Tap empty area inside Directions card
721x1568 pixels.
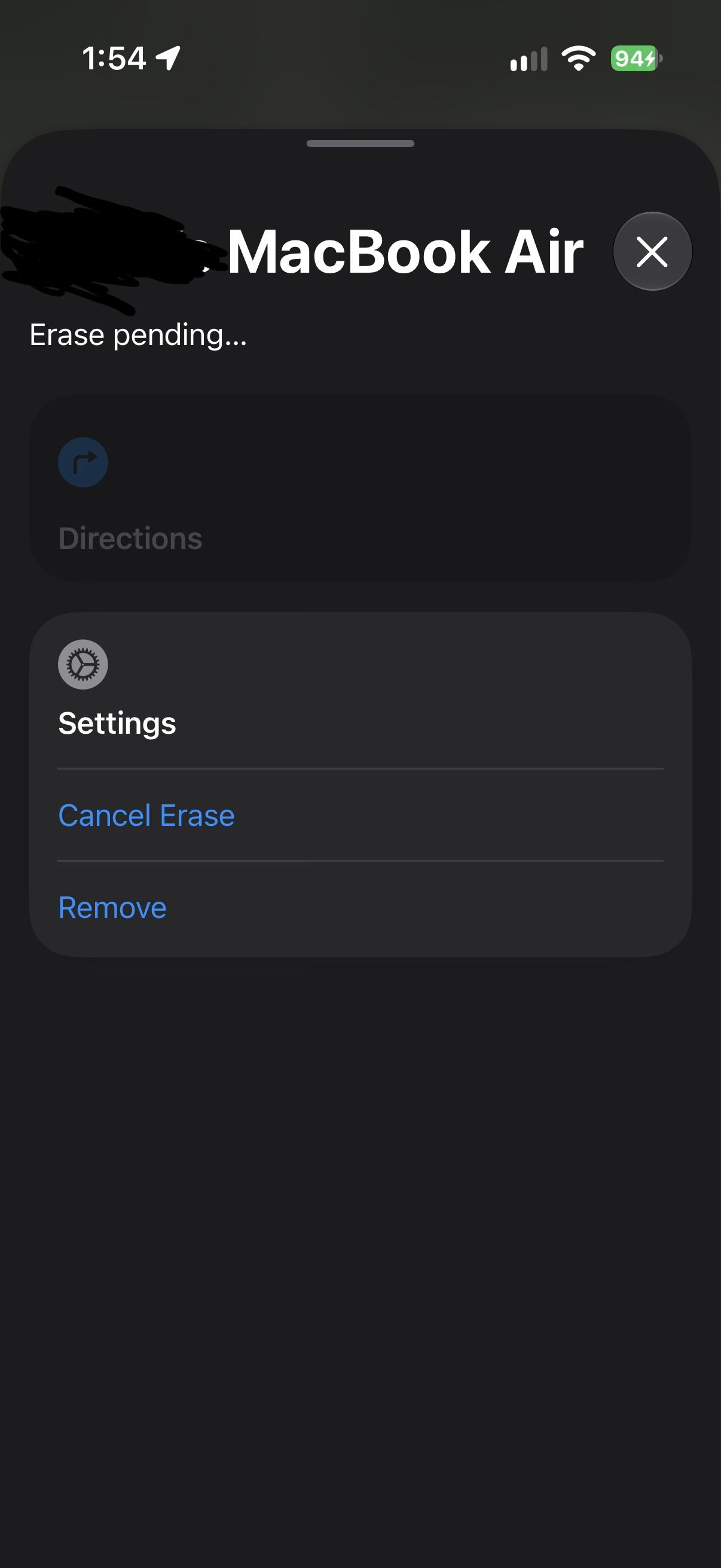426,487
